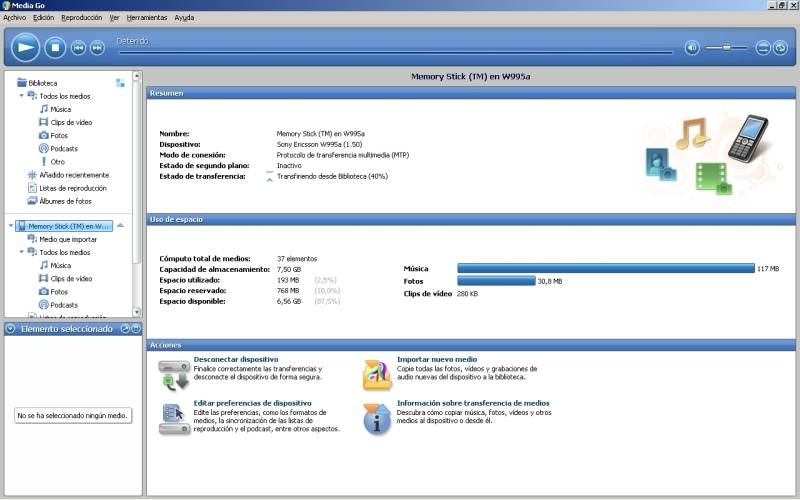
Task: Adjust the volume slider handle
Action: point(727,47)
